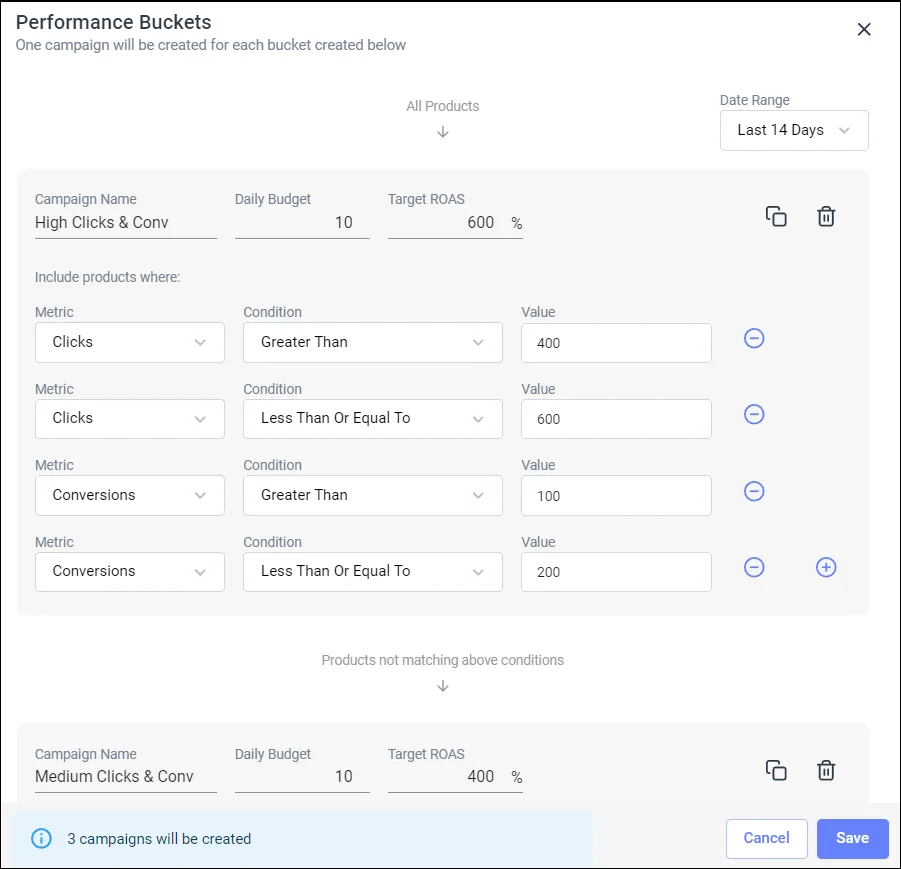Open Greater Than condition dropdown for value 100

[372, 495]
